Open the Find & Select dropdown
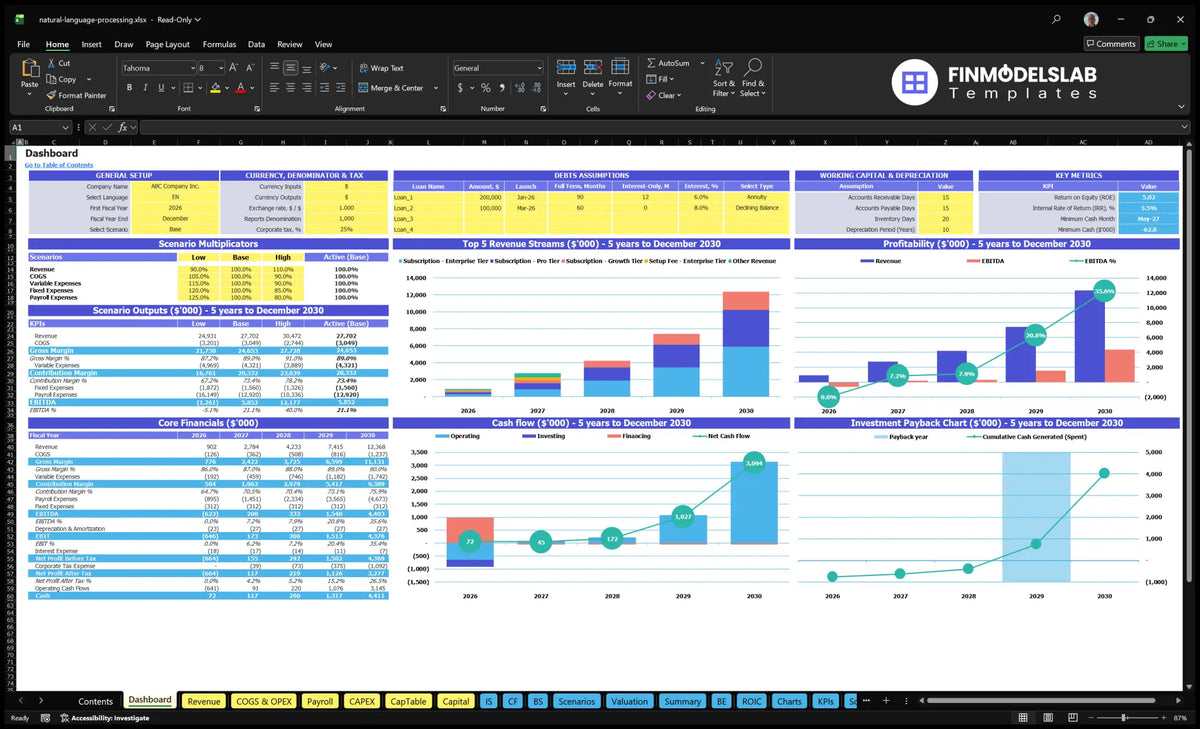The image size is (1200, 729). tap(752, 78)
